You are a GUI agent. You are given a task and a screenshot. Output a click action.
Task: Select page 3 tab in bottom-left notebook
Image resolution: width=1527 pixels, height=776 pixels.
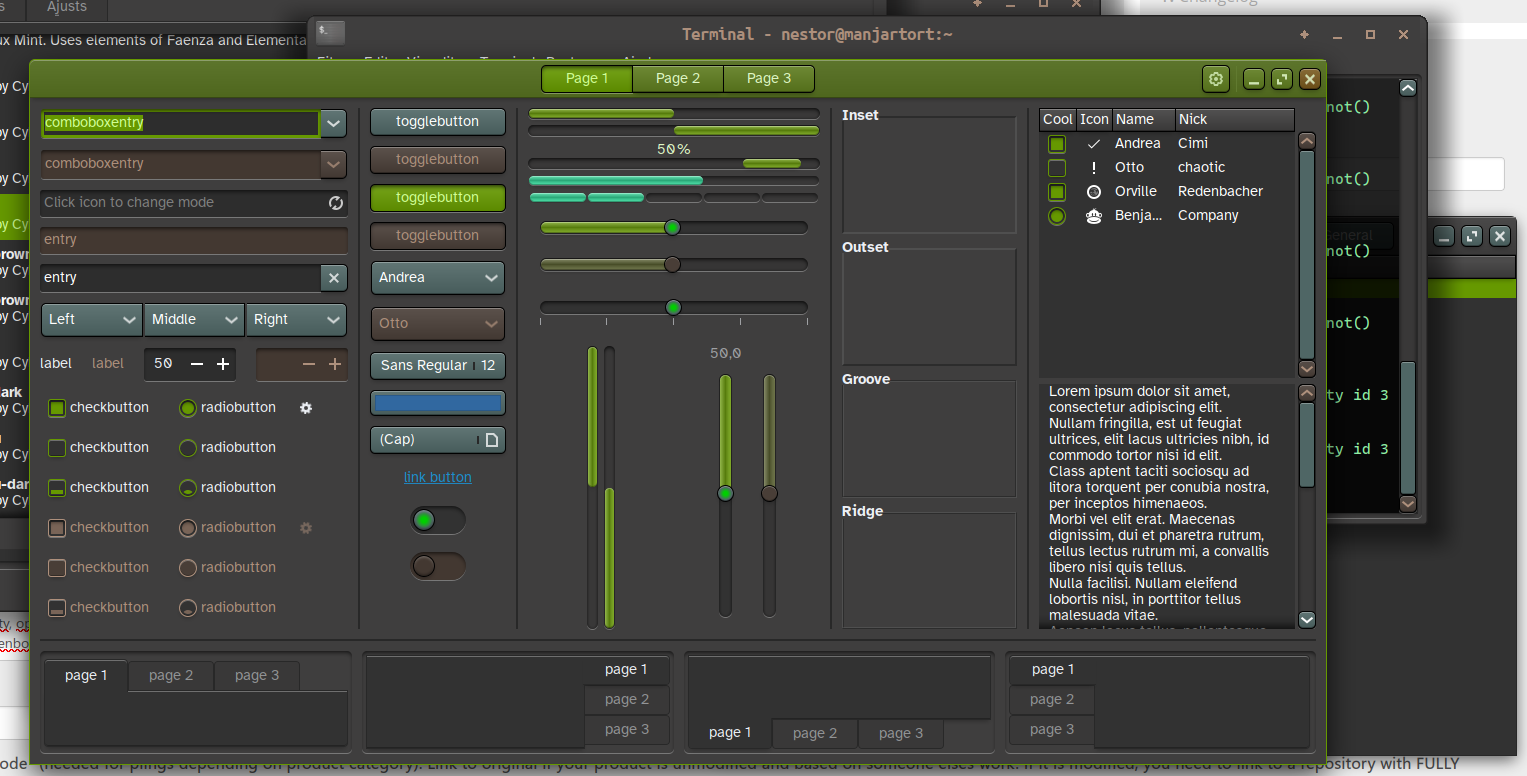(x=257, y=676)
